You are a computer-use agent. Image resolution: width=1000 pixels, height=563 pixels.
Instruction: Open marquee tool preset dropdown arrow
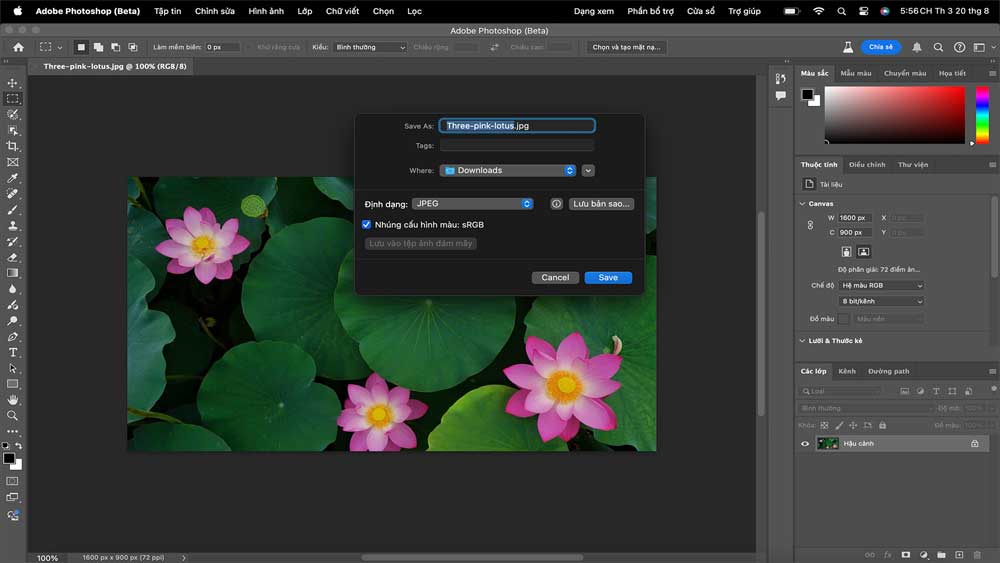60,48
